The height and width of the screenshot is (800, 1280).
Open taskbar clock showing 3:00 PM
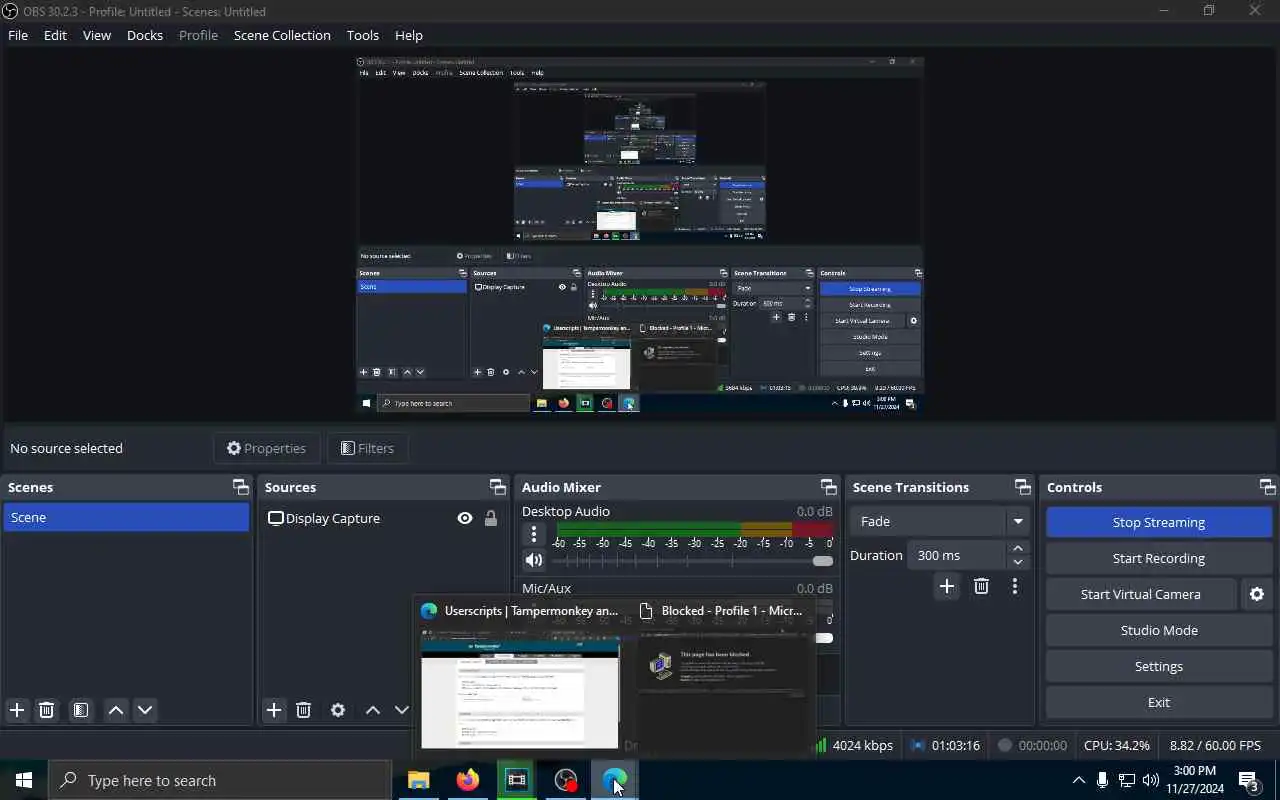pos(1195,780)
